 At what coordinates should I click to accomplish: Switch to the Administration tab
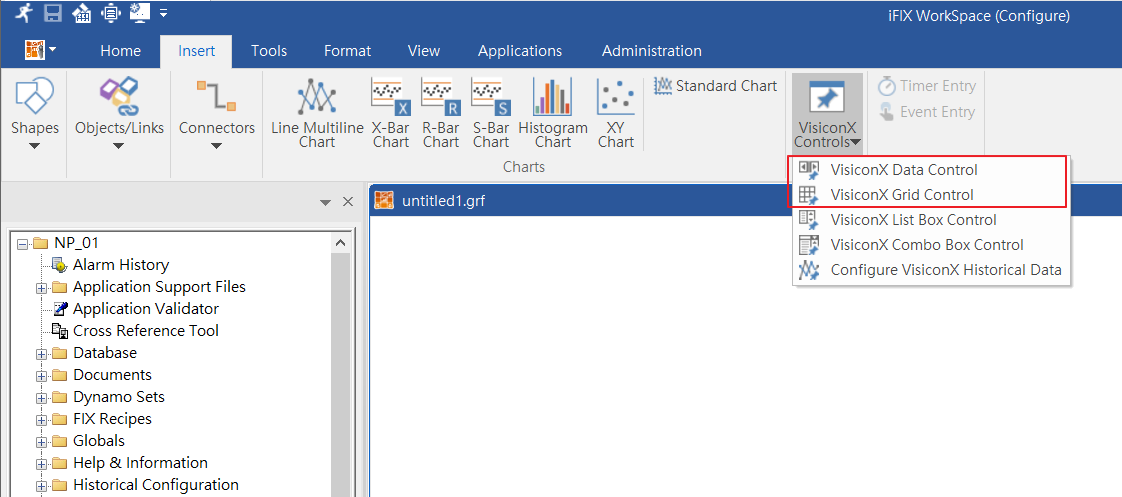pyautogui.click(x=652, y=51)
